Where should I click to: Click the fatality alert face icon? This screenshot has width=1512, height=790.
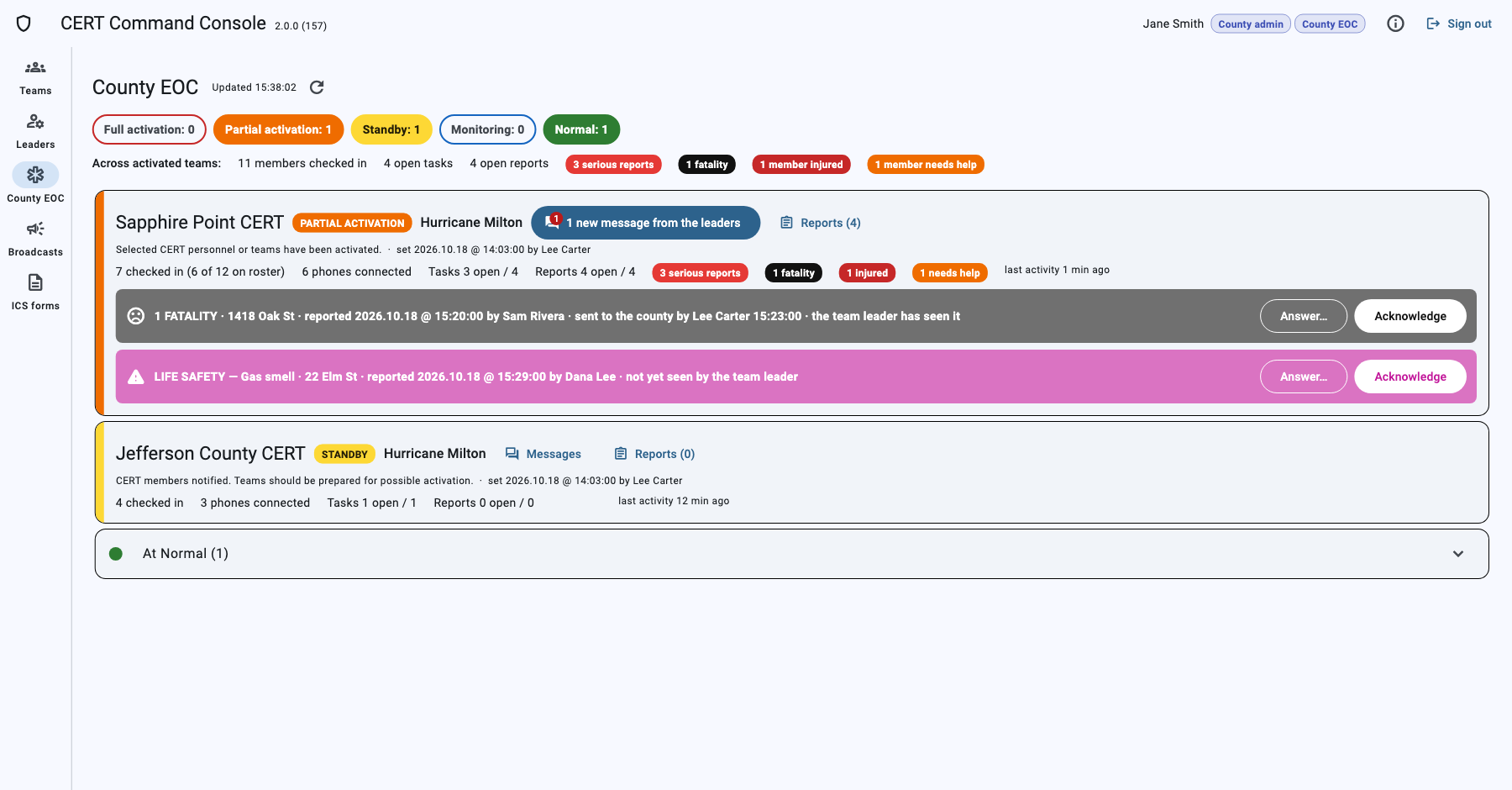pos(135,316)
